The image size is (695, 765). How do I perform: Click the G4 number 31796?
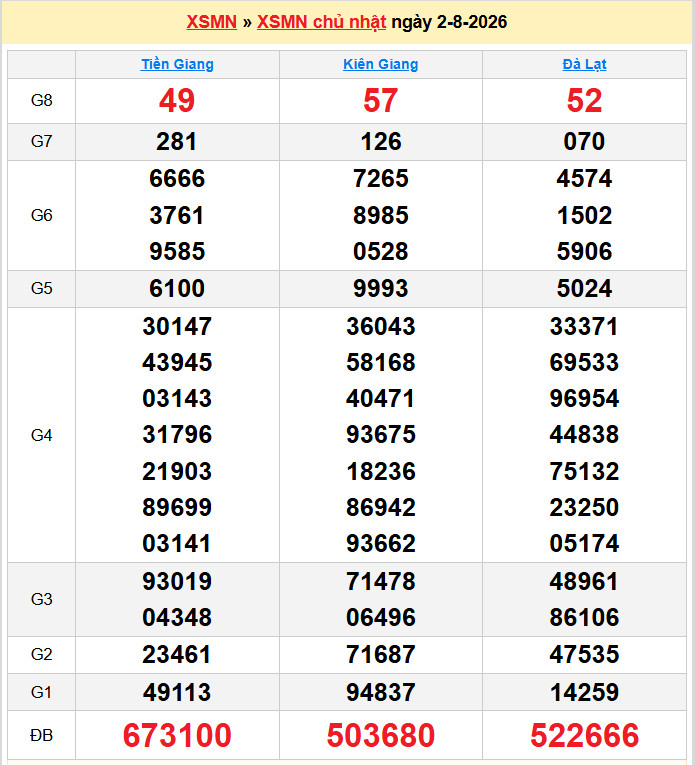[177, 435]
